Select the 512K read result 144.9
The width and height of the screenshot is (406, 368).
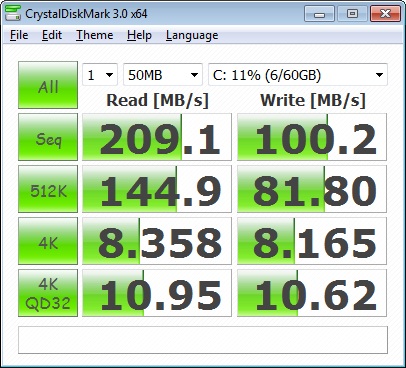coord(157,189)
